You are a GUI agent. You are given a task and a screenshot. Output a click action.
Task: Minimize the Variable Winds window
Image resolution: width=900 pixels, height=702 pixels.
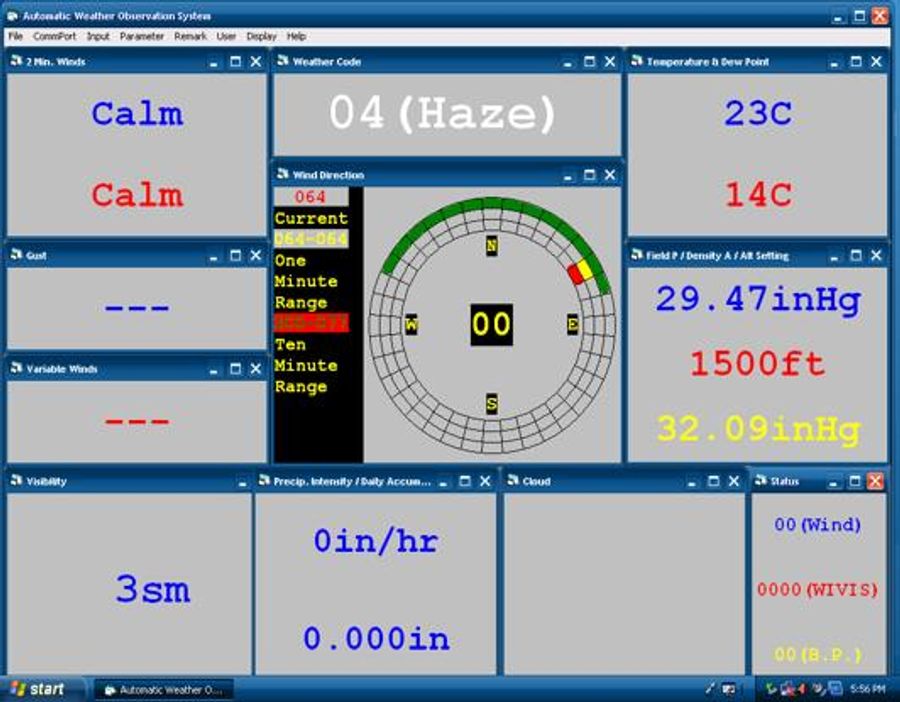tap(214, 370)
